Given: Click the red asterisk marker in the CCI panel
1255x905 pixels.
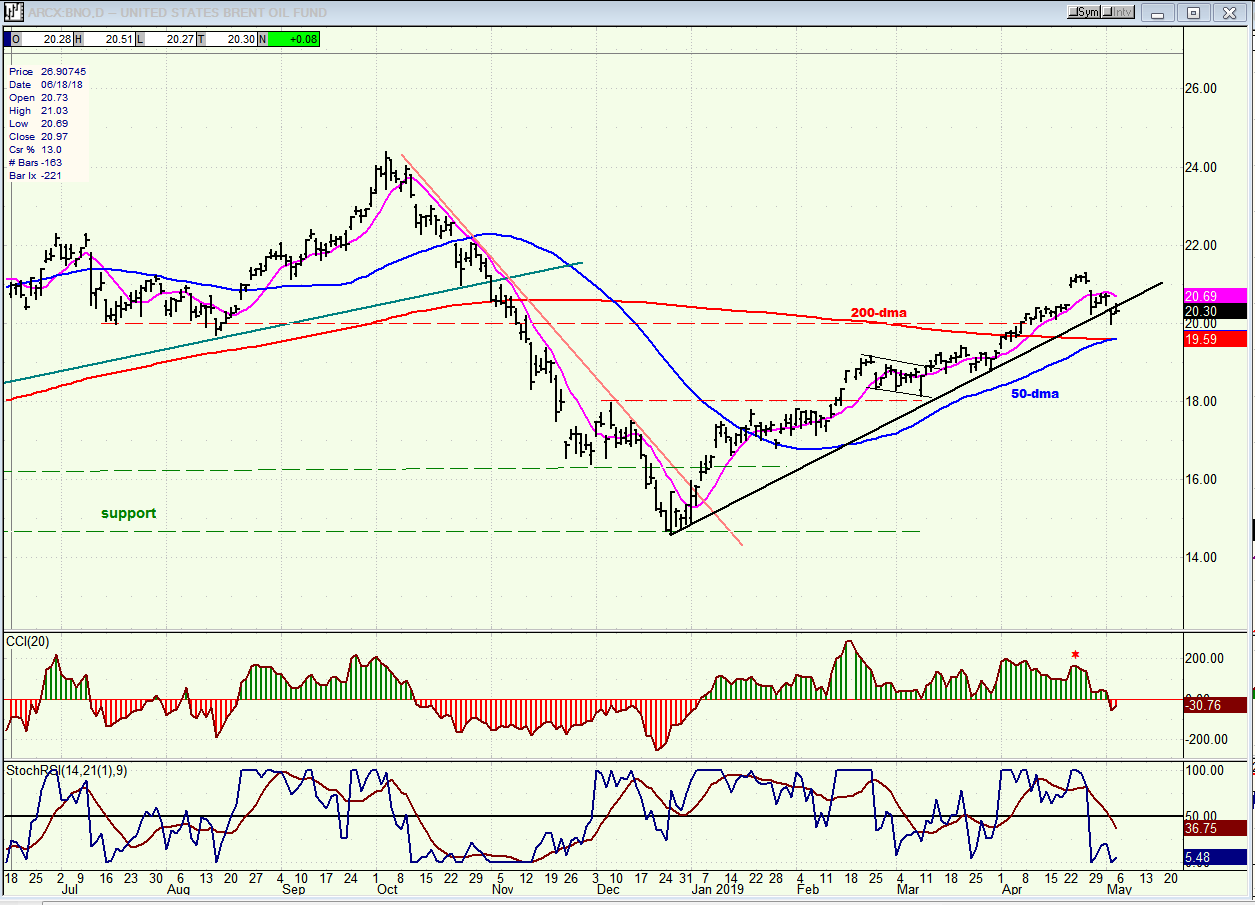Looking at the screenshot, I should [1075, 657].
